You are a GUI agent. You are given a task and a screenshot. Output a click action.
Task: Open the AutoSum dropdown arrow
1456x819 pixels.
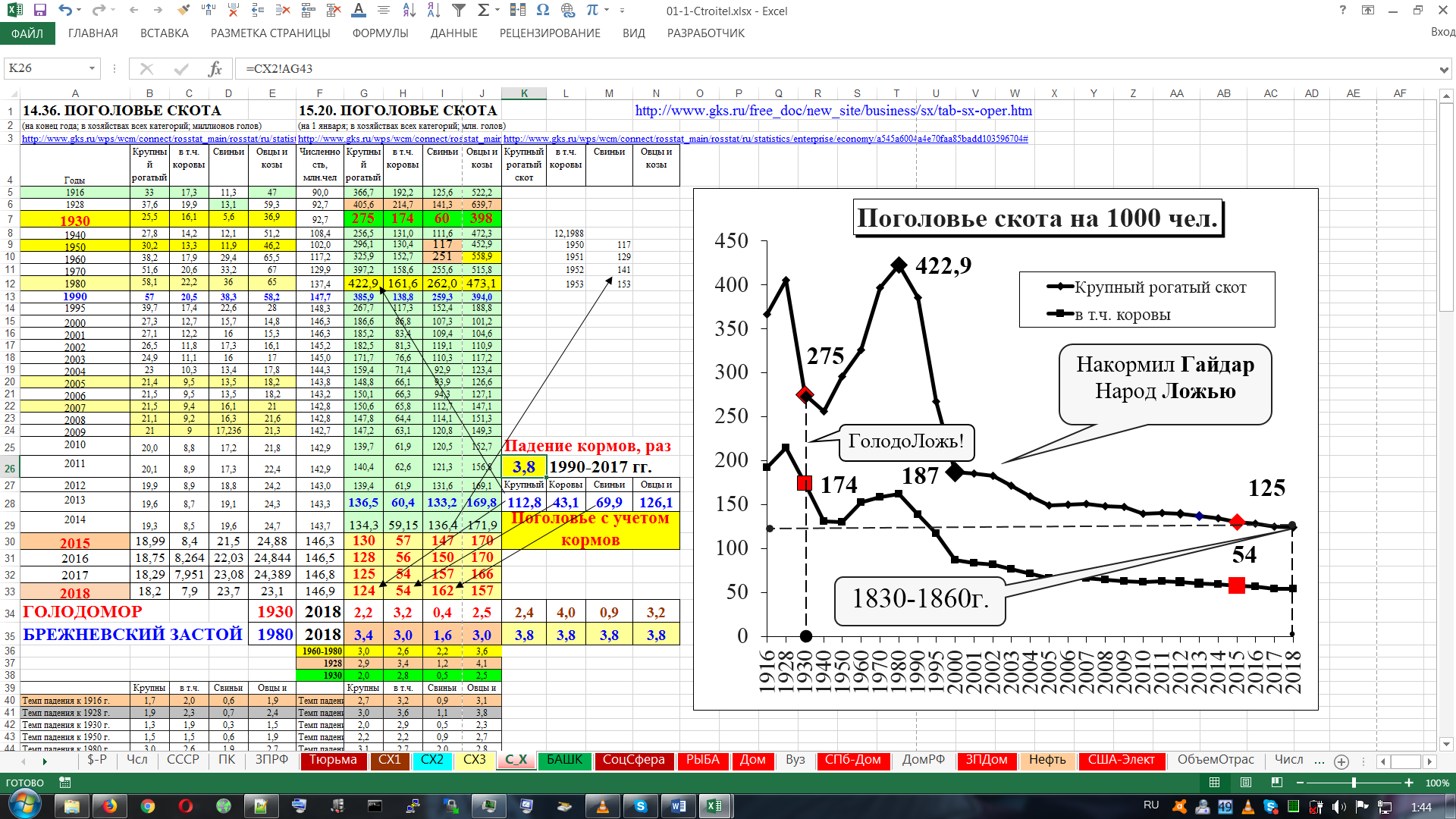(497, 11)
